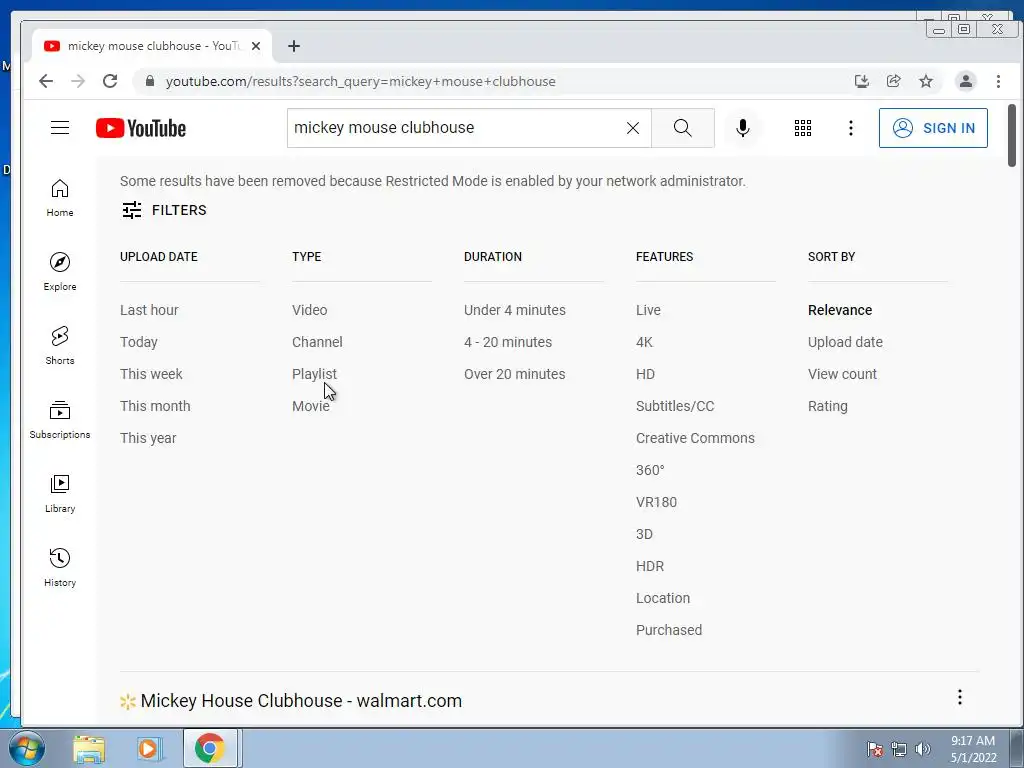This screenshot has width=1024, height=768.
Task: Sort by Rating
Action: coord(827,406)
